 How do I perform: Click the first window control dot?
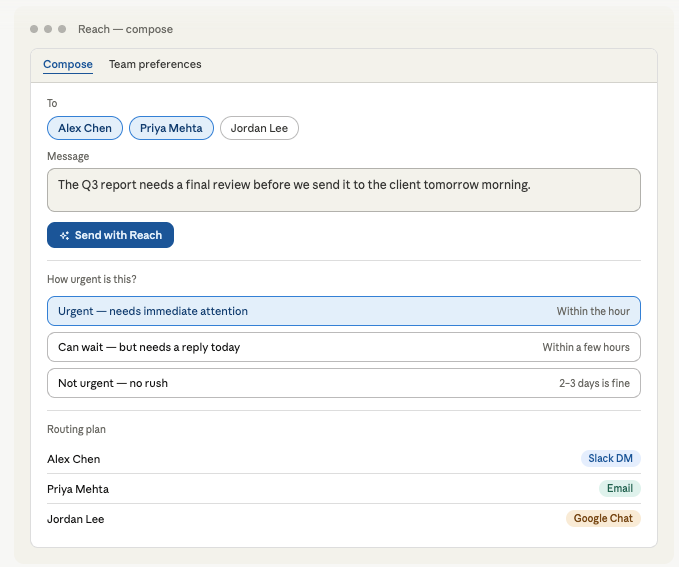[34, 29]
